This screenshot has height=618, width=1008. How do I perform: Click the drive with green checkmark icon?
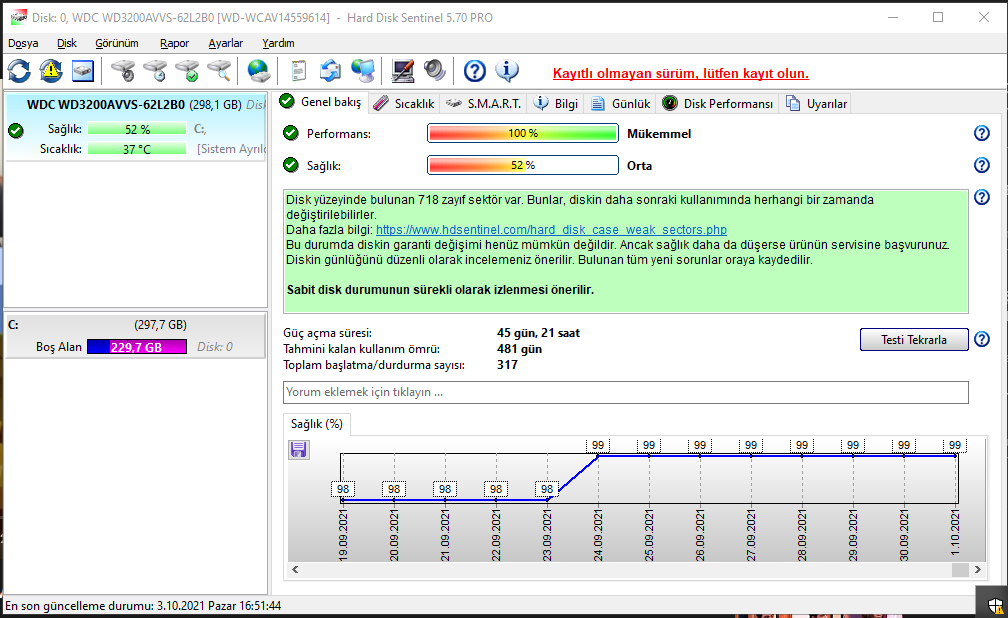click(x=187, y=71)
